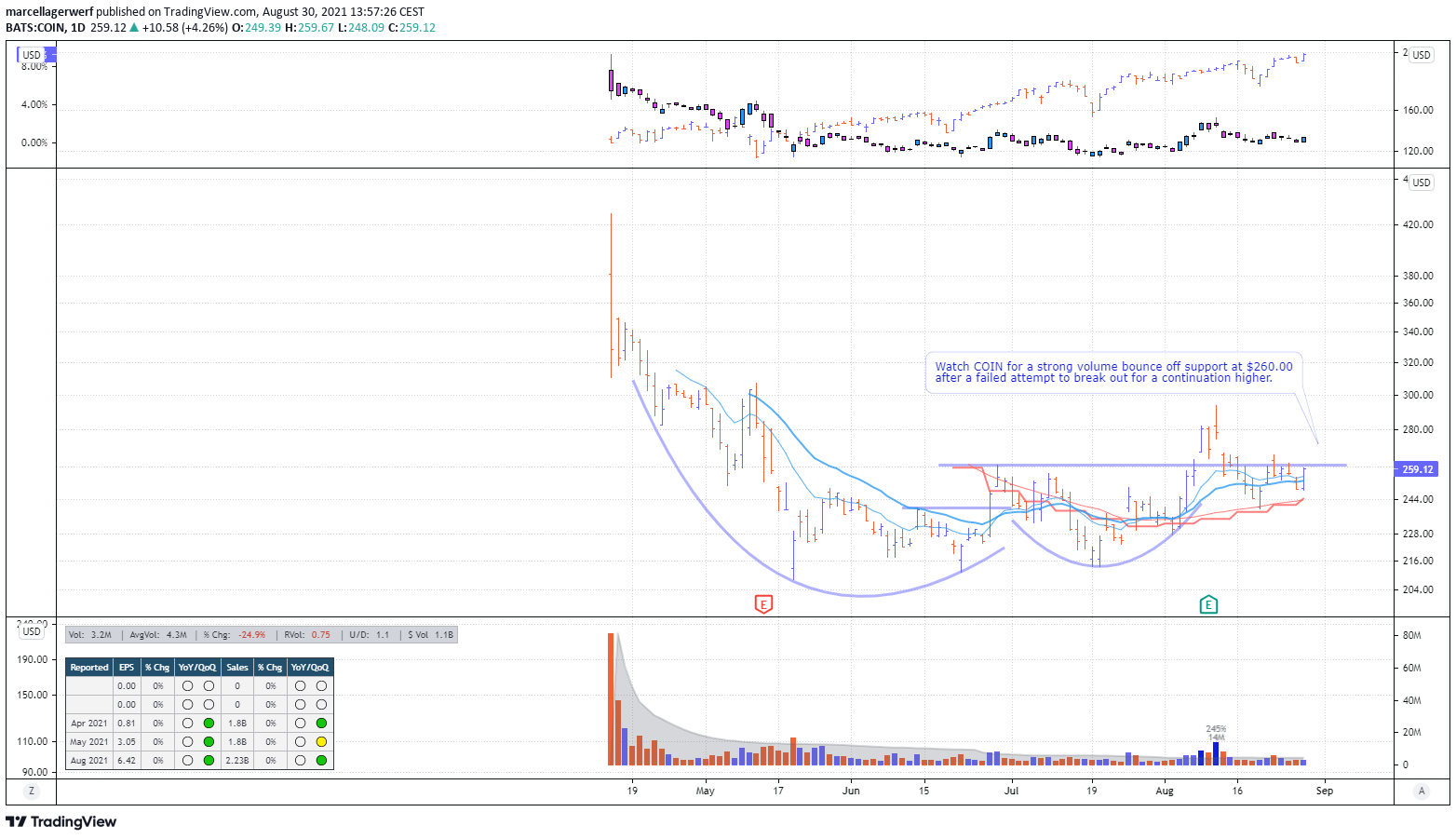Click the green EPS circle for Apr 2021
Image resolution: width=1456 pixels, height=839 pixels.
(209, 723)
